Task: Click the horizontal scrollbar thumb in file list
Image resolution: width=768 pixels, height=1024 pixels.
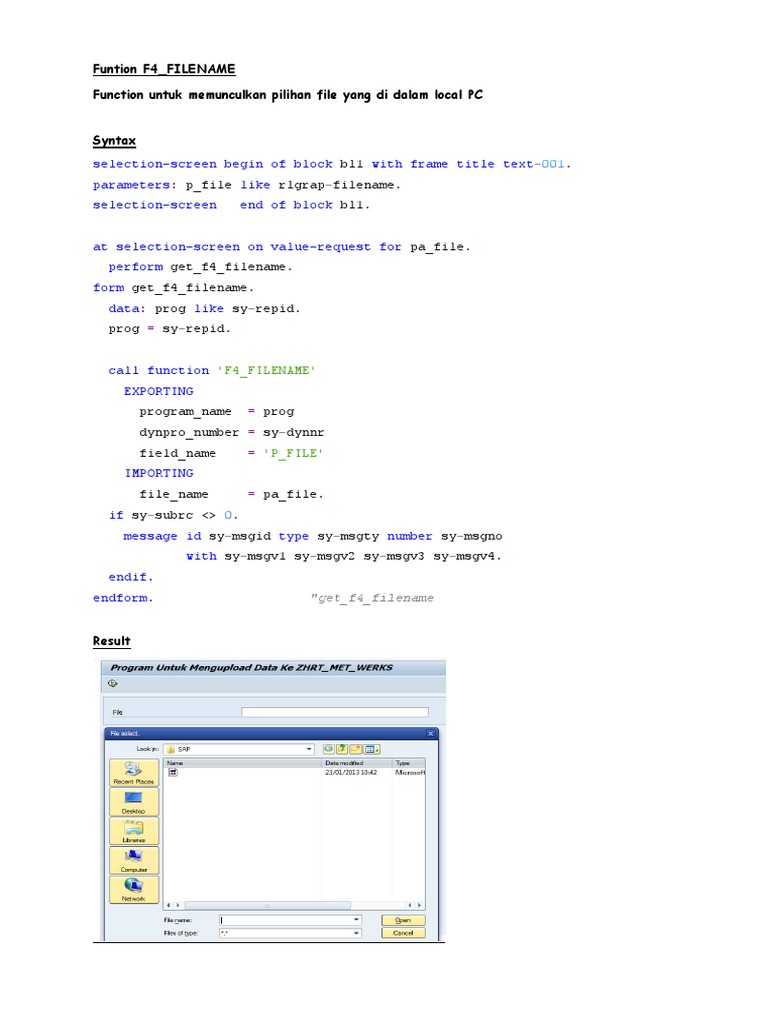Action: (x=268, y=905)
